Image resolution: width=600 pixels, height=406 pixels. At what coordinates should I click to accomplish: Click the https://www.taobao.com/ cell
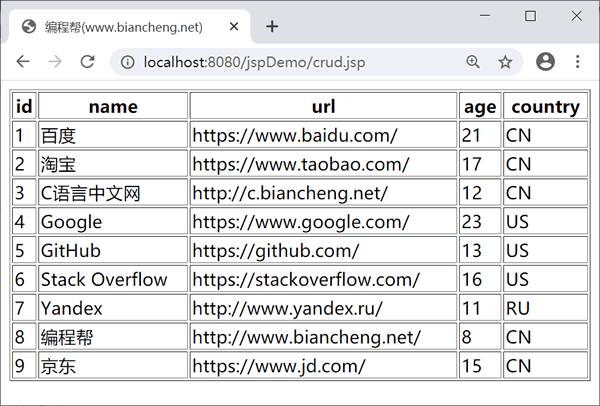(323, 164)
